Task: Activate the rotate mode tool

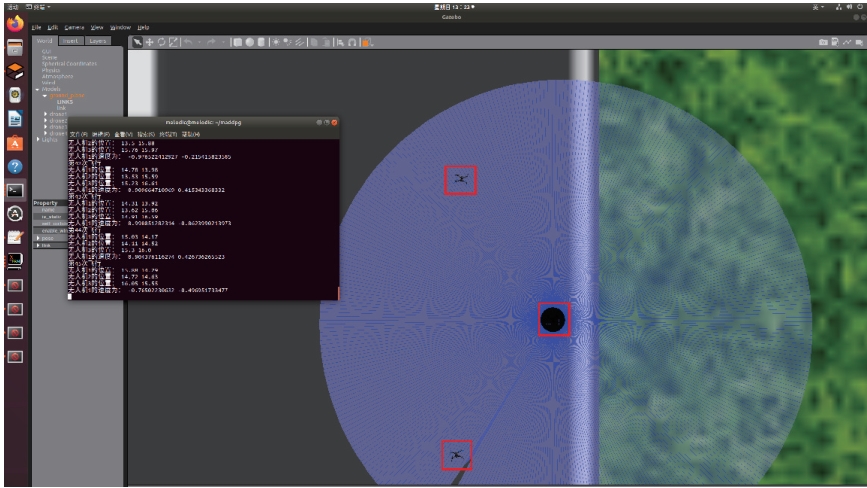Action: click(x=161, y=42)
